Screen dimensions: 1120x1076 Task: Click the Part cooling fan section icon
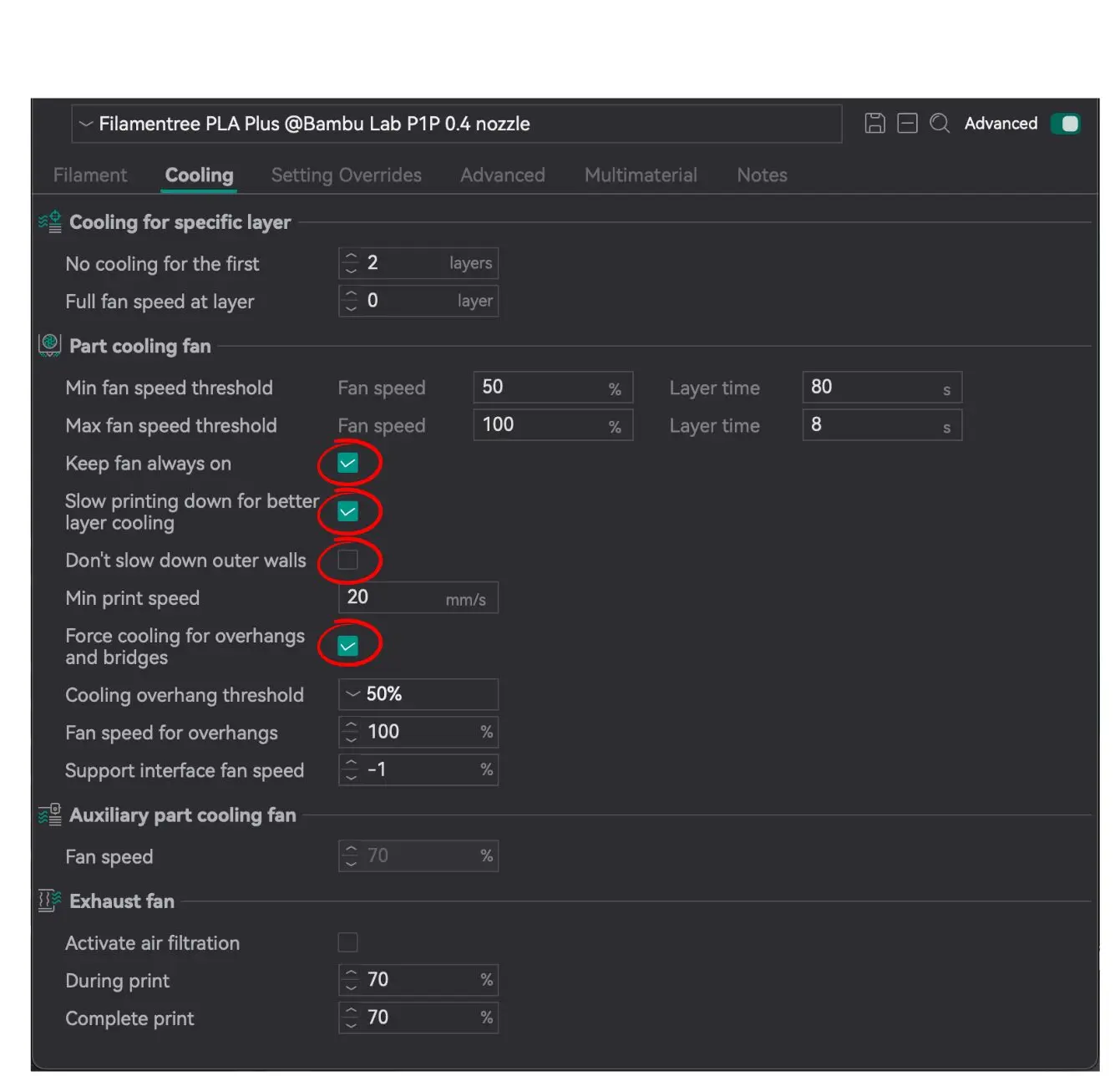[x=50, y=345]
